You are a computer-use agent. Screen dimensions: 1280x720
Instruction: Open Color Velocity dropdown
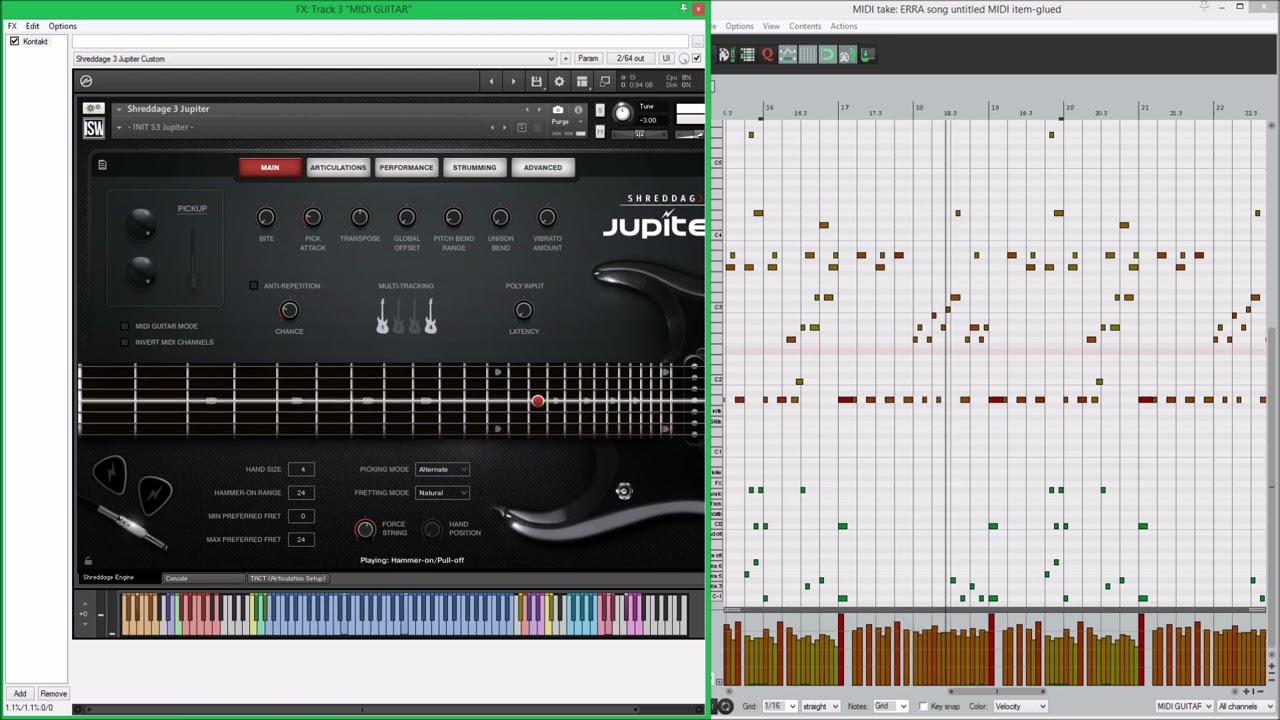(x=1020, y=706)
